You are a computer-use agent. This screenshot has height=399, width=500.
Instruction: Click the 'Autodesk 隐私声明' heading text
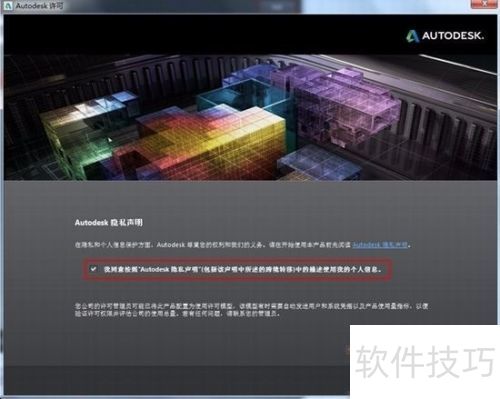tap(109, 223)
